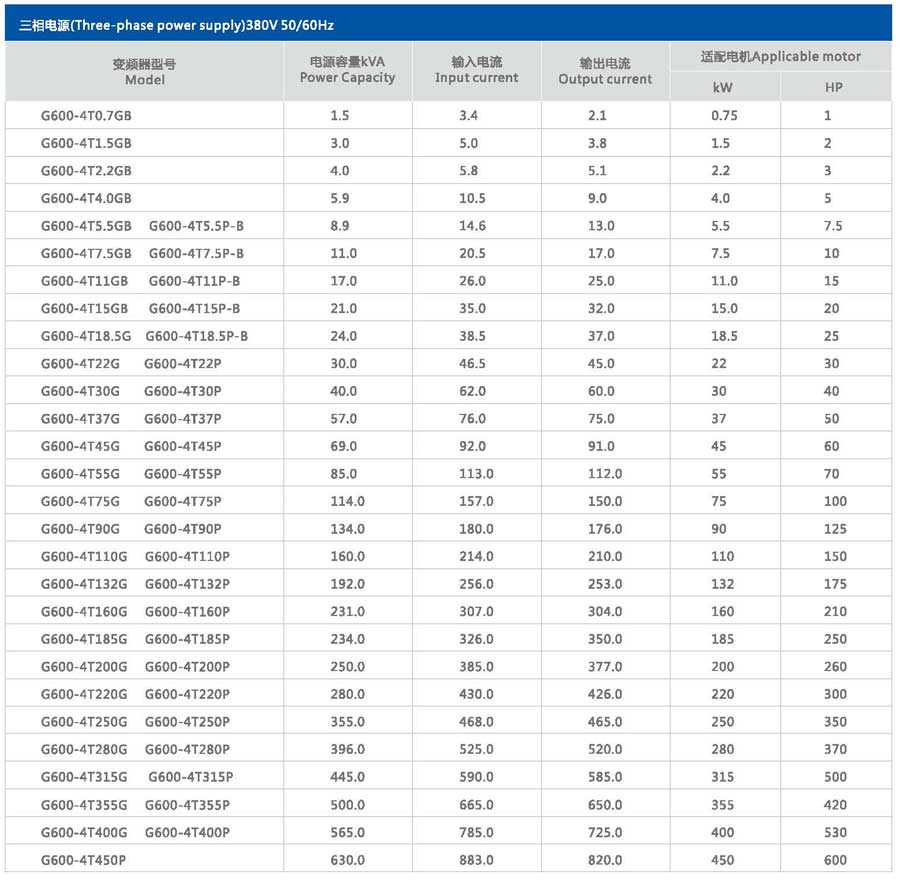
Task: Select power capacity value 57.0
Action: 343,418
